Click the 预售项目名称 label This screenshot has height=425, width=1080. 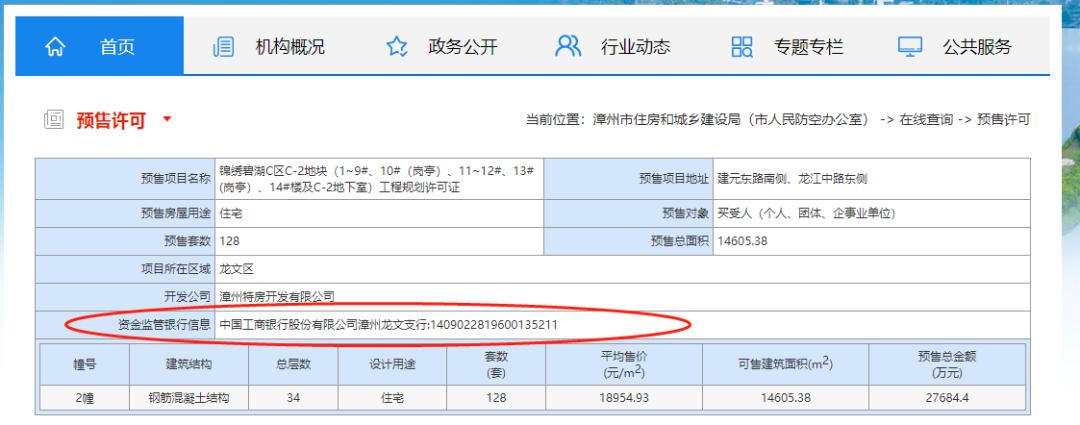tap(176, 179)
